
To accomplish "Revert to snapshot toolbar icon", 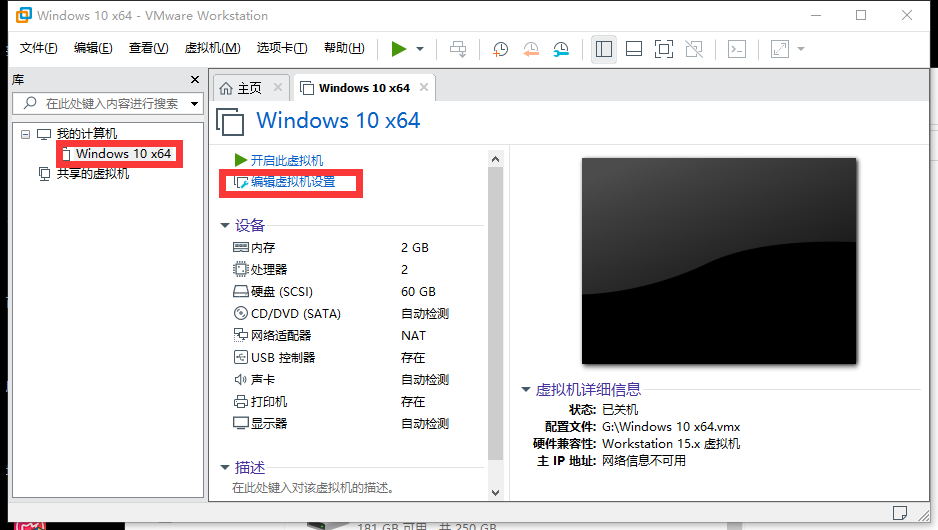I will 531,49.
